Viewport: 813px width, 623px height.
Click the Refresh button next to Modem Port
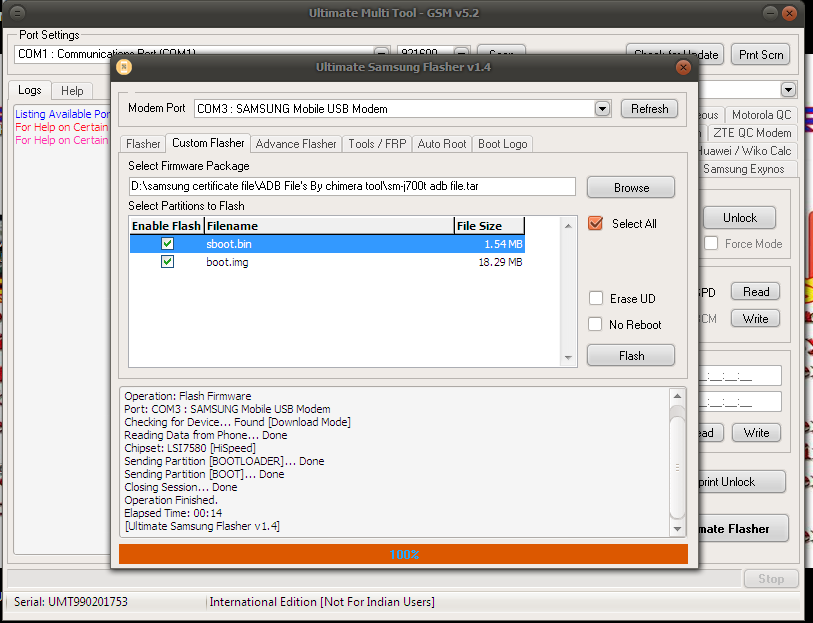tap(649, 109)
